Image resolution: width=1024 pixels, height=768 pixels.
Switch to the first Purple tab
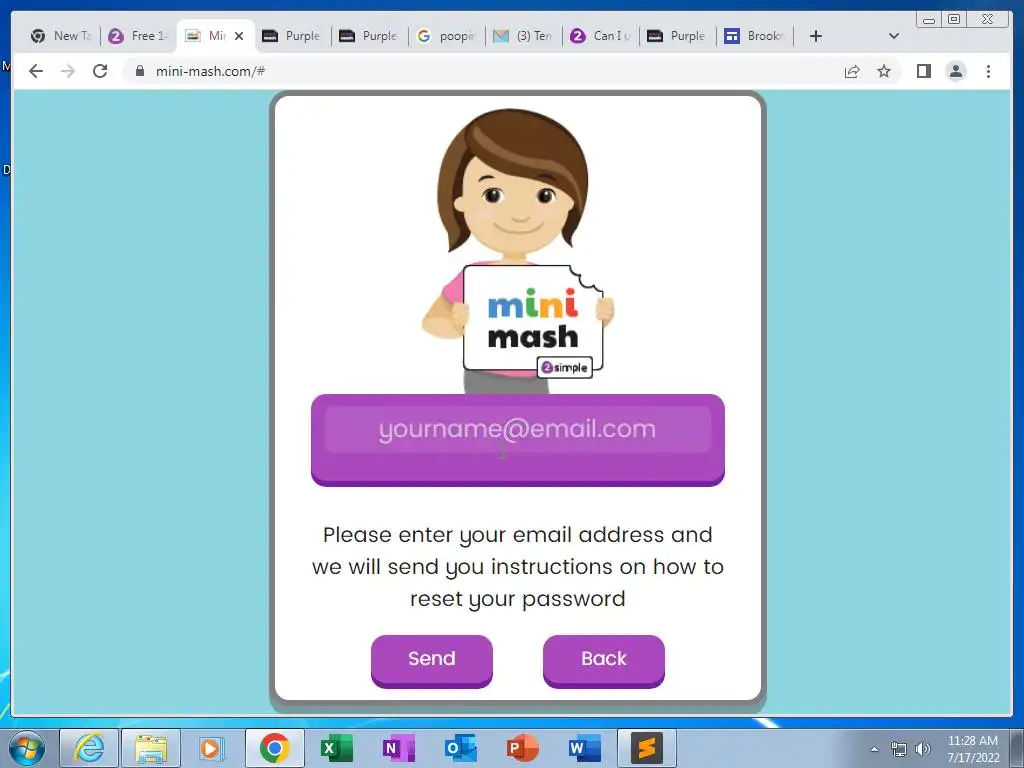292,36
